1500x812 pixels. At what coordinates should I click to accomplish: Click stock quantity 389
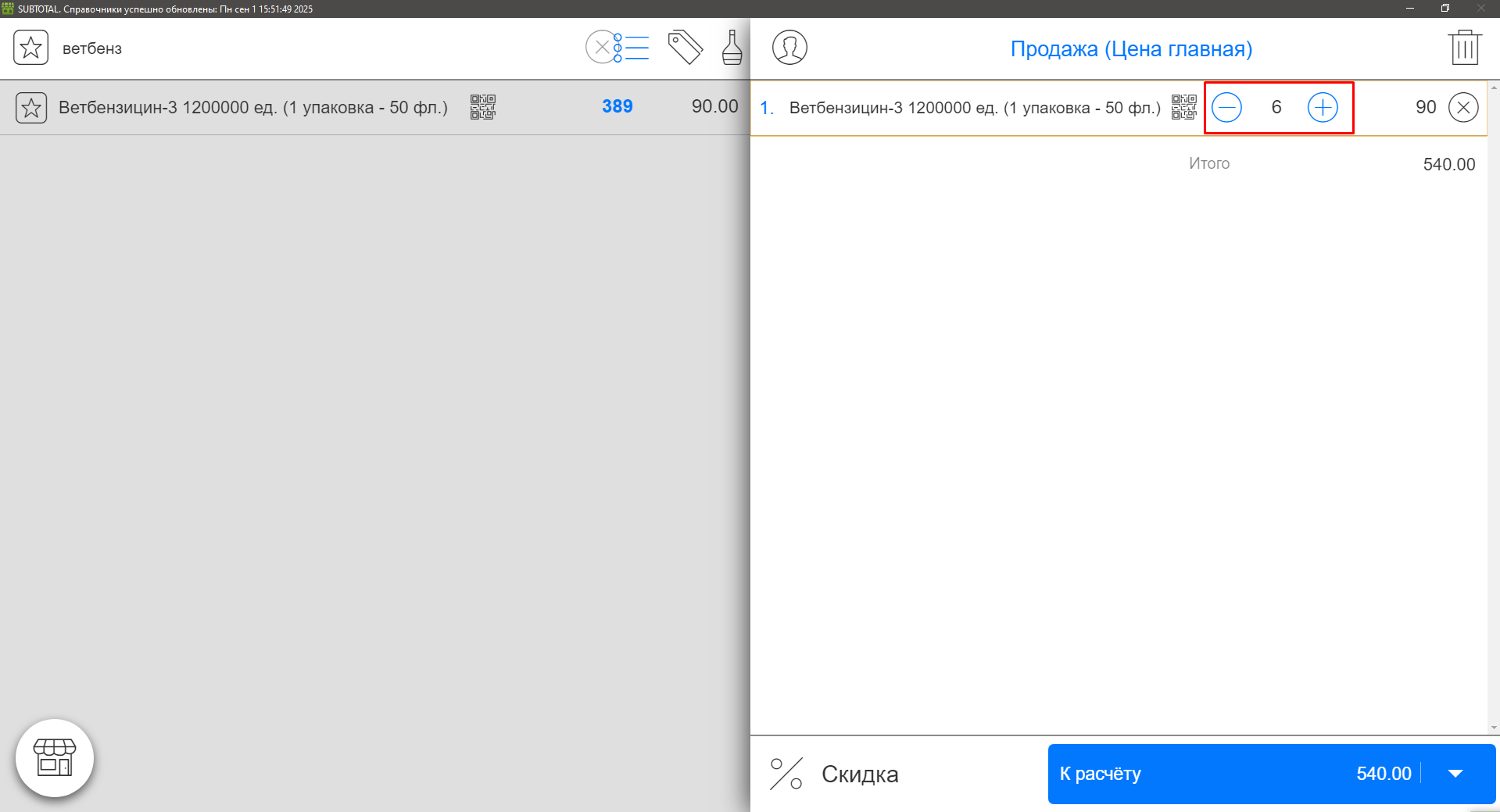click(x=617, y=106)
